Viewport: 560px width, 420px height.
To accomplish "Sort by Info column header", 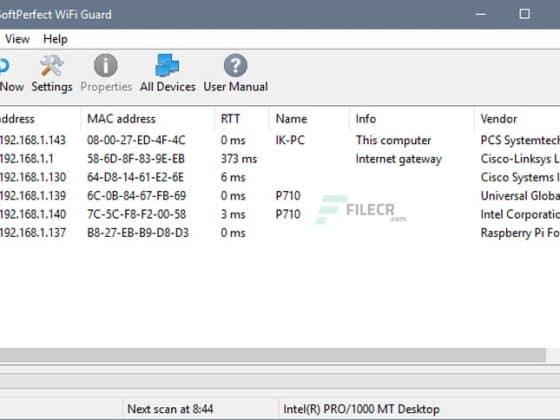I will (365, 119).
